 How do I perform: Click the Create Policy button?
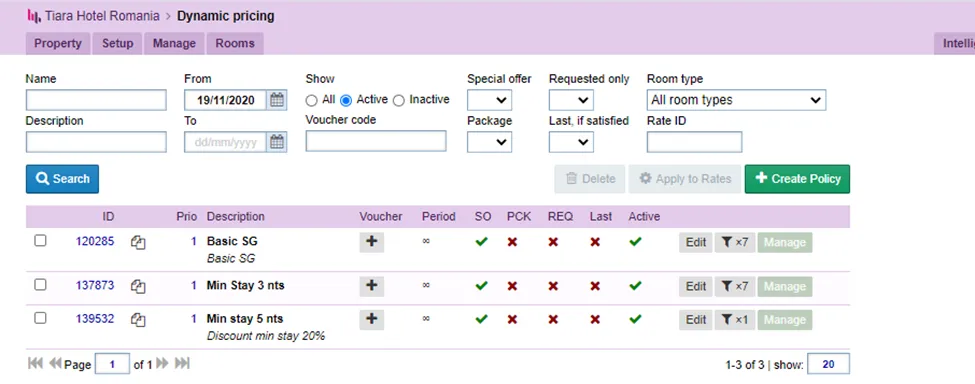tap(797, 179)
